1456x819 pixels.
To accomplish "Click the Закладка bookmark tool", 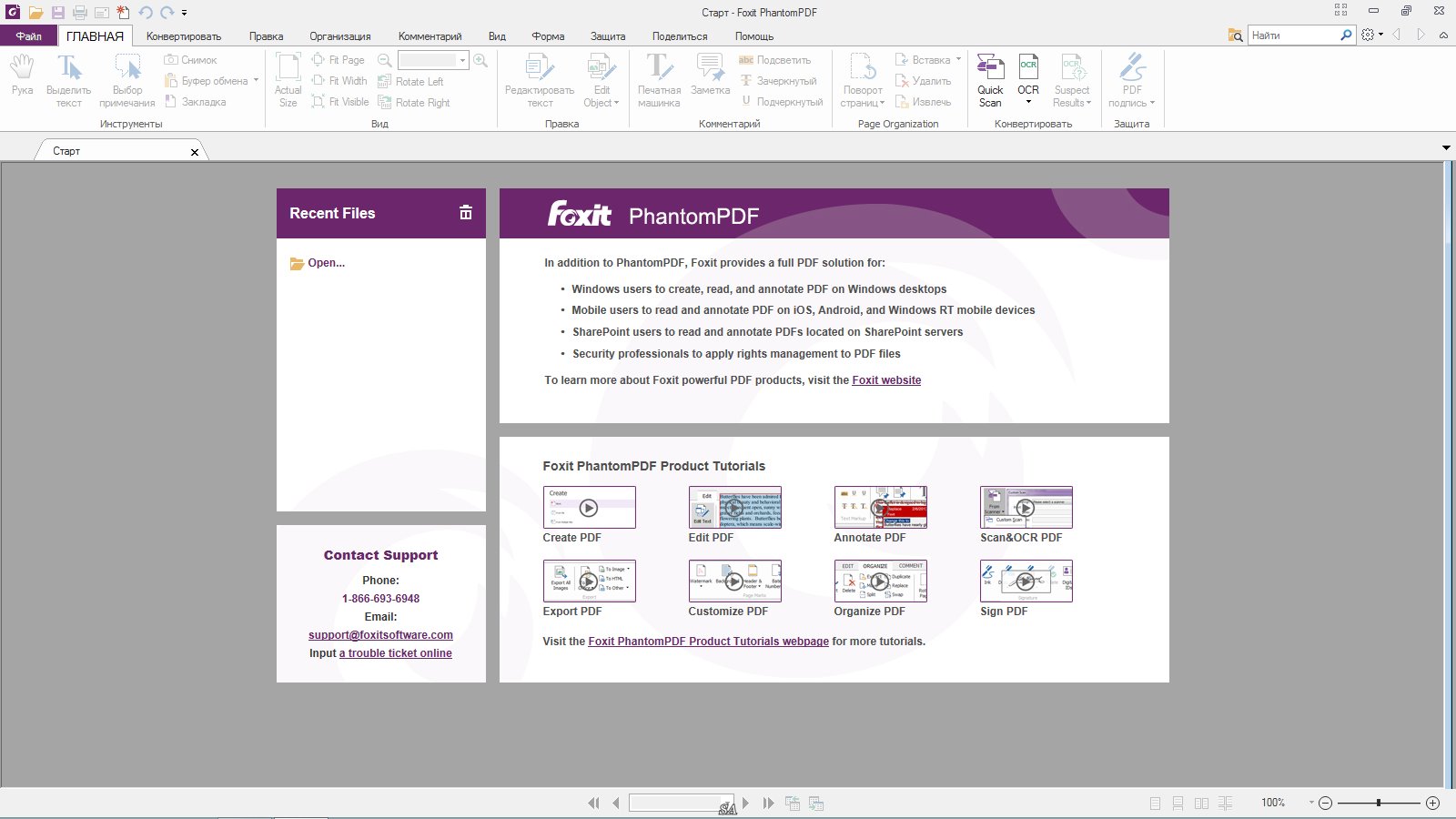I will pos(195,102).
